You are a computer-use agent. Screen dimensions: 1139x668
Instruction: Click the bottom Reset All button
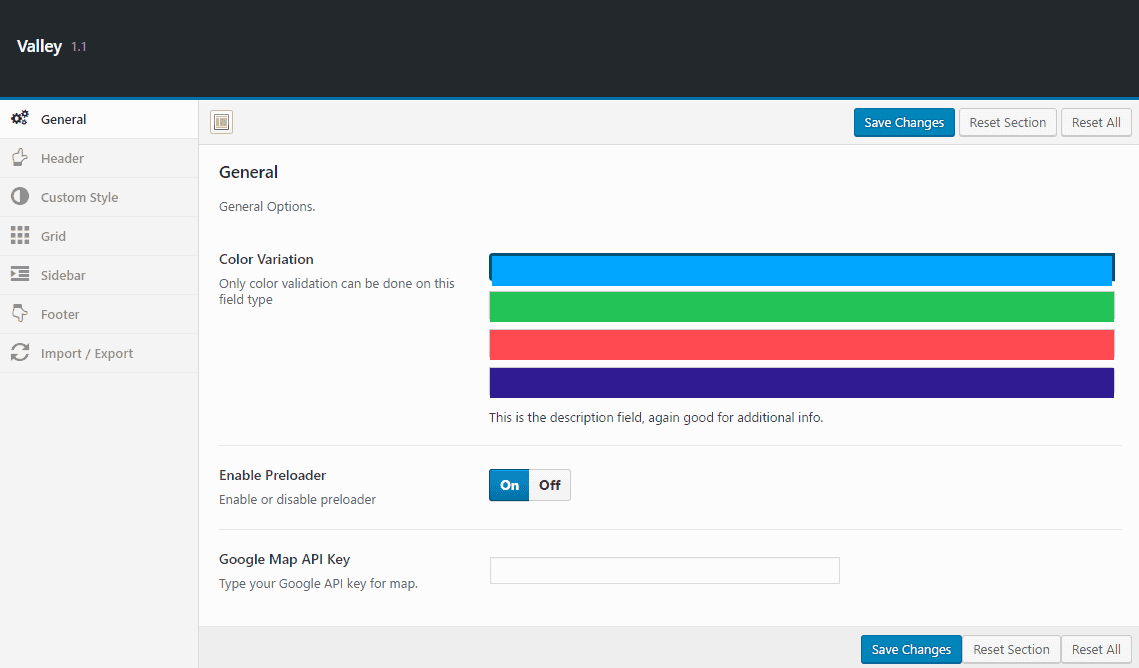[x=1096, y=649]
